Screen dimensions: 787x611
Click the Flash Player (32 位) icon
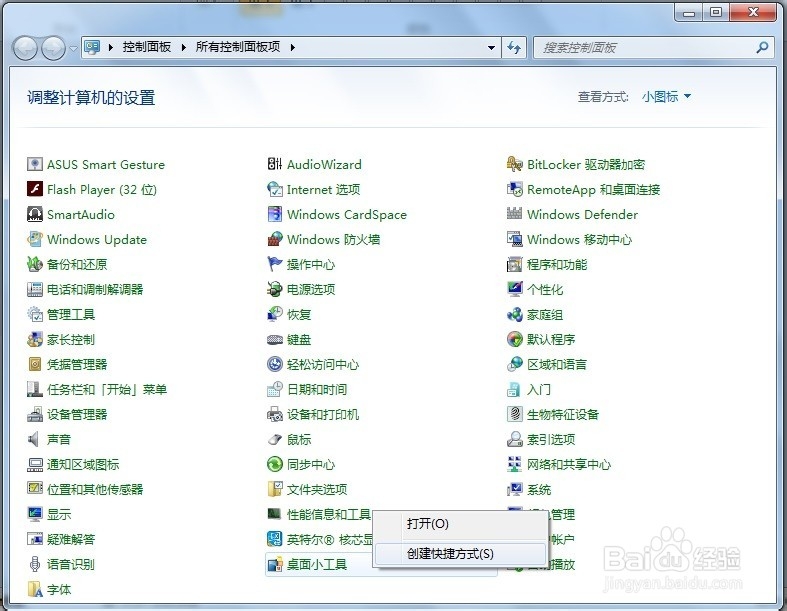[35, 189]
